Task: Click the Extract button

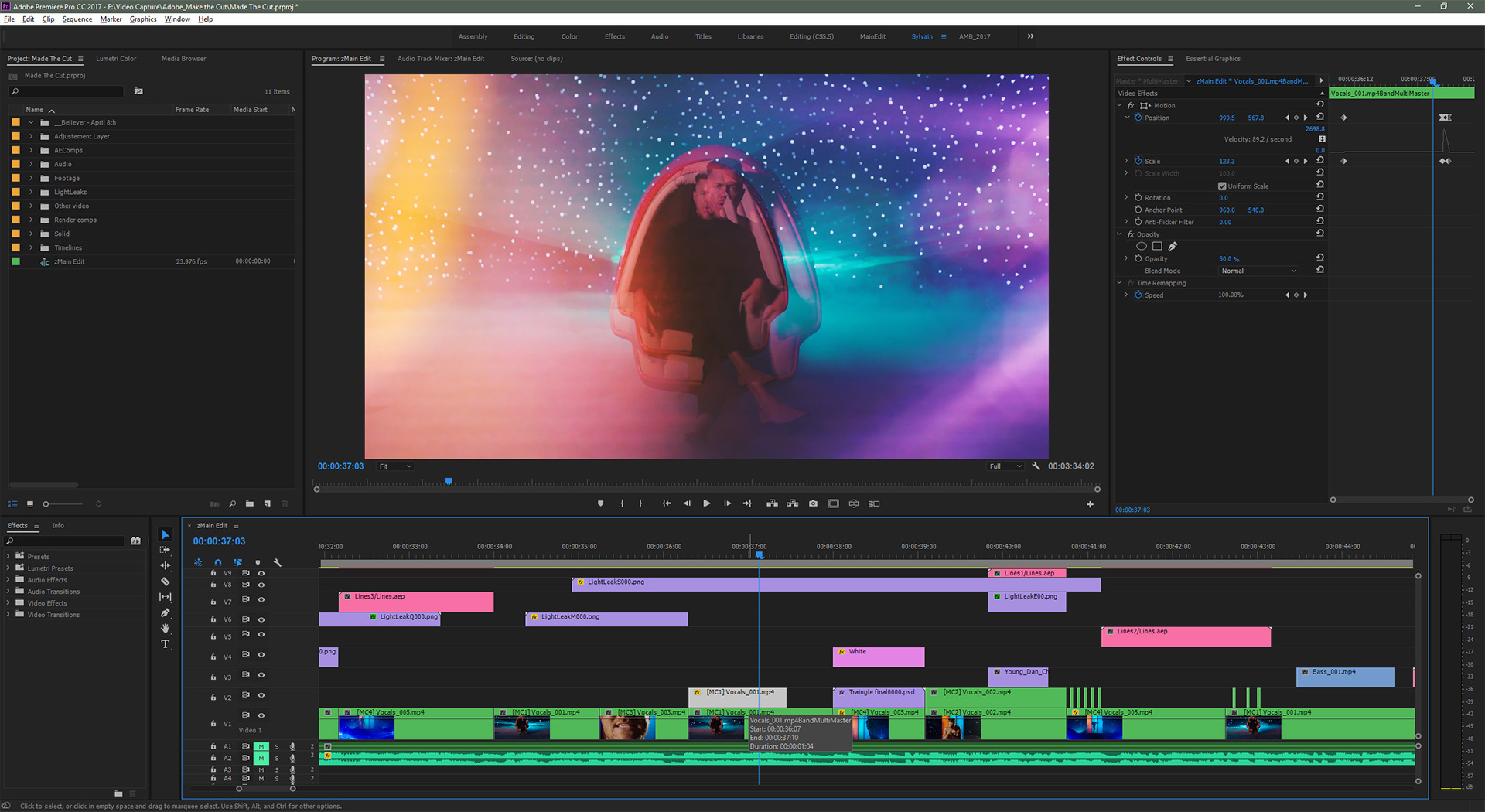Action: (x=793, y=503)
